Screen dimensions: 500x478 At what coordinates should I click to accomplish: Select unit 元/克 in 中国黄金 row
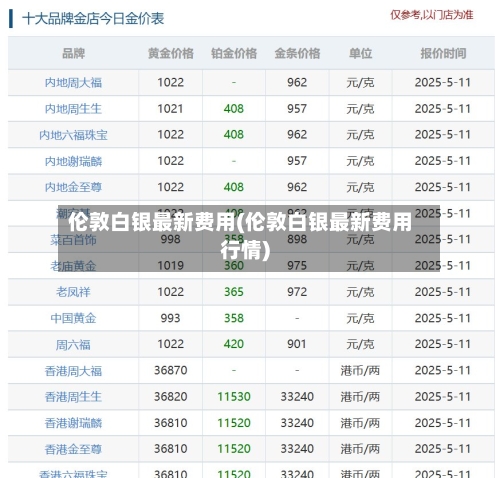[360, 318]
